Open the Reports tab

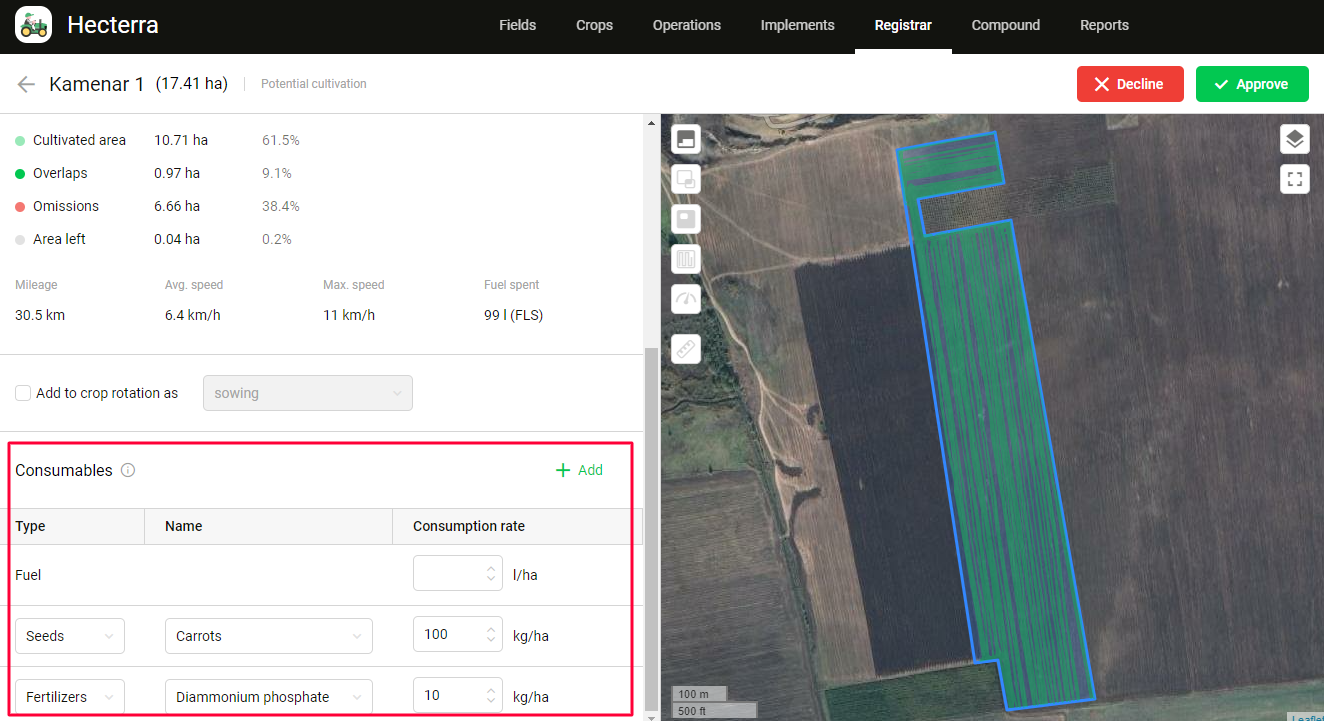point(1104,26)
